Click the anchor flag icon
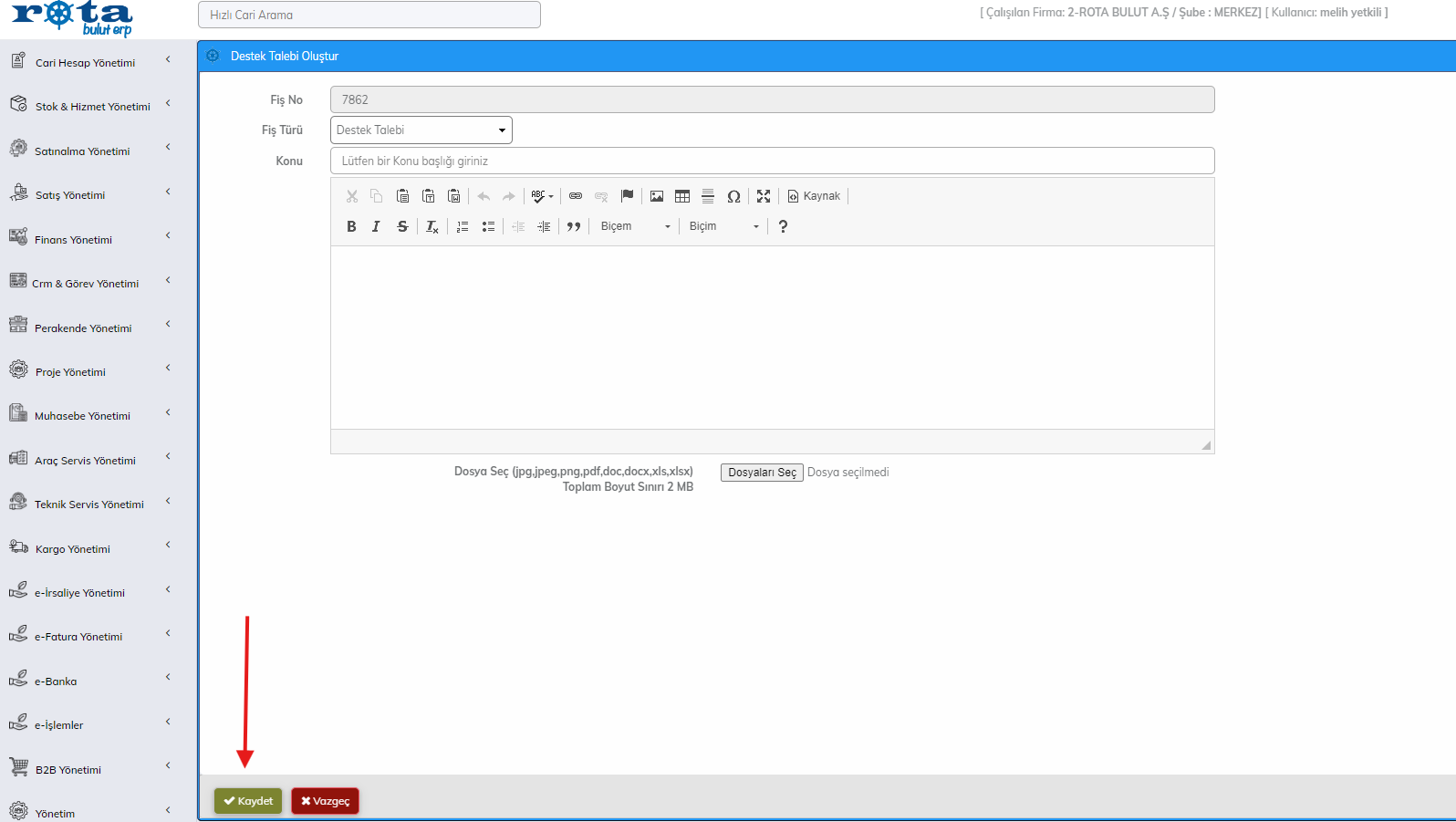 point(627,196)
